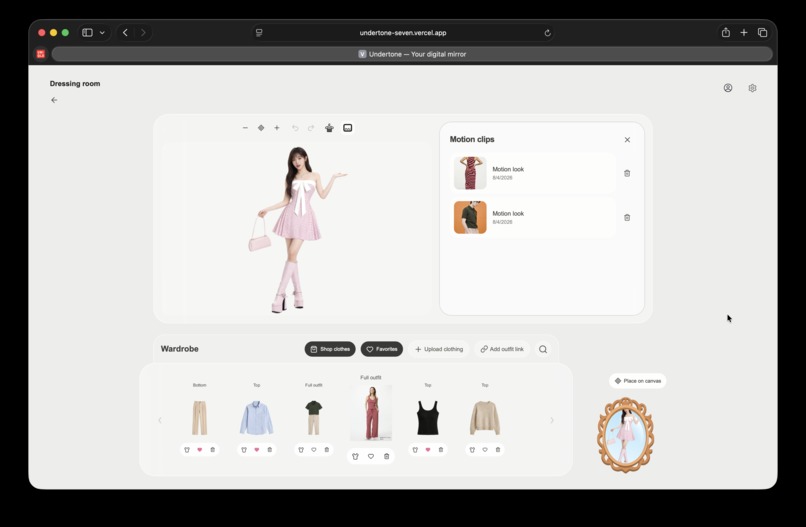Delete the khaki pants item
Image resolution: width=806 pixels, height=527 pixels.
point(213,450)
